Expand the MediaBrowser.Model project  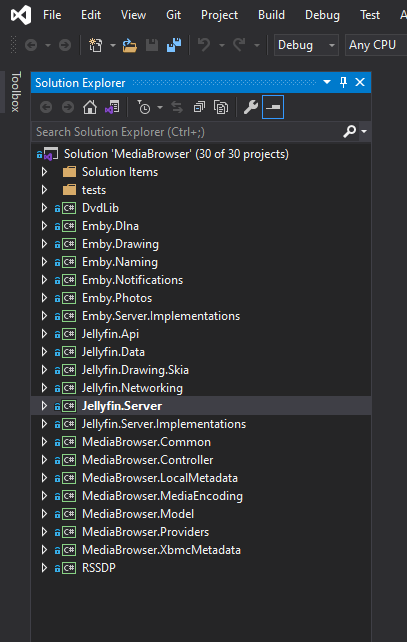(x=45, y=514)
